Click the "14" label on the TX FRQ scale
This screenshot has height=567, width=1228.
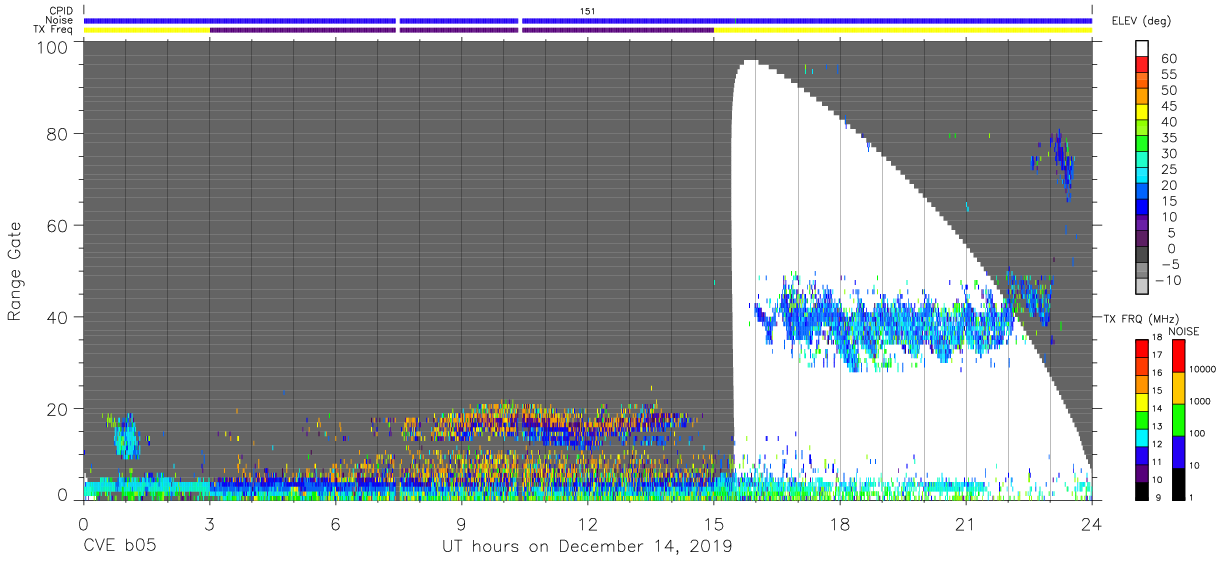(1158, 408)
